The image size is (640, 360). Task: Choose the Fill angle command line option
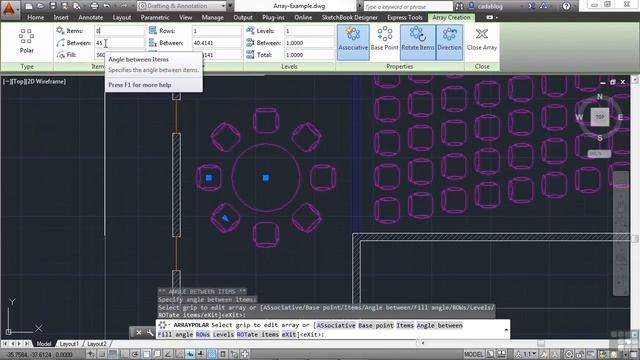pyautogui.click(x=176, y=334)
